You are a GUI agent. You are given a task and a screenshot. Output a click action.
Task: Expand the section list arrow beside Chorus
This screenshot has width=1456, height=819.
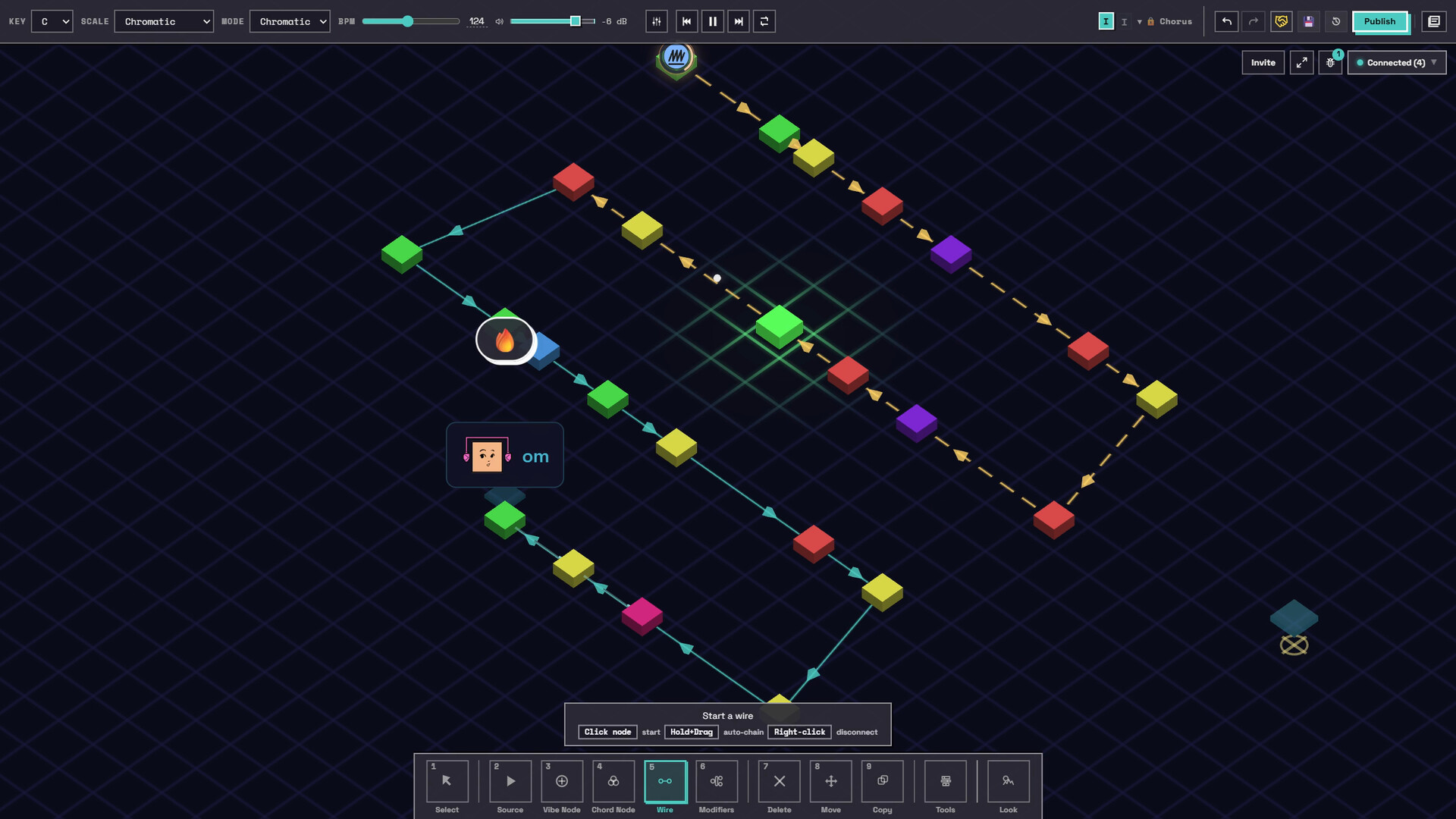pyautogui.click(x=1139, y=22)
